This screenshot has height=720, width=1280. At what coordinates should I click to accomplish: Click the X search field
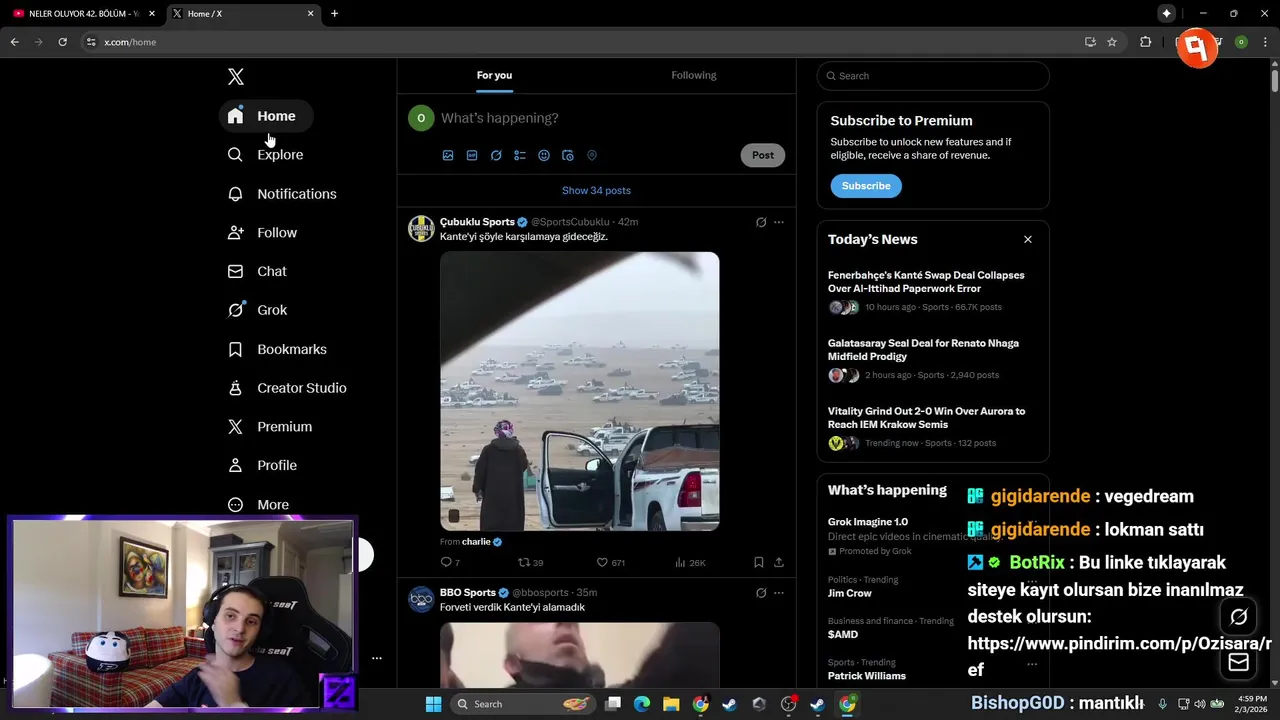[x=933, y=76]
